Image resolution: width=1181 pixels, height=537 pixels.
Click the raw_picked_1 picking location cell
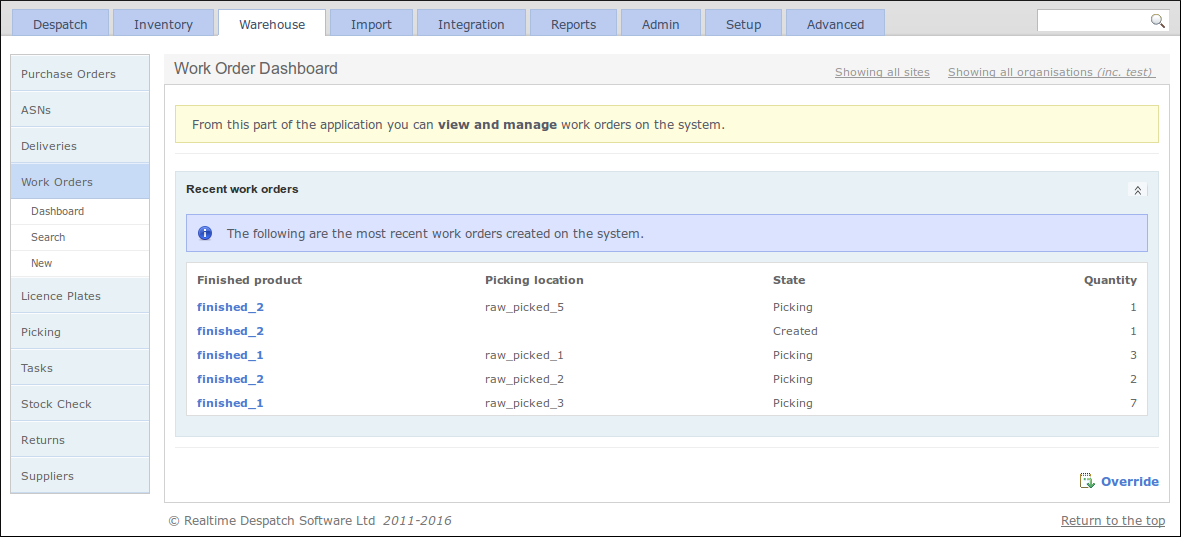(524, 355)
